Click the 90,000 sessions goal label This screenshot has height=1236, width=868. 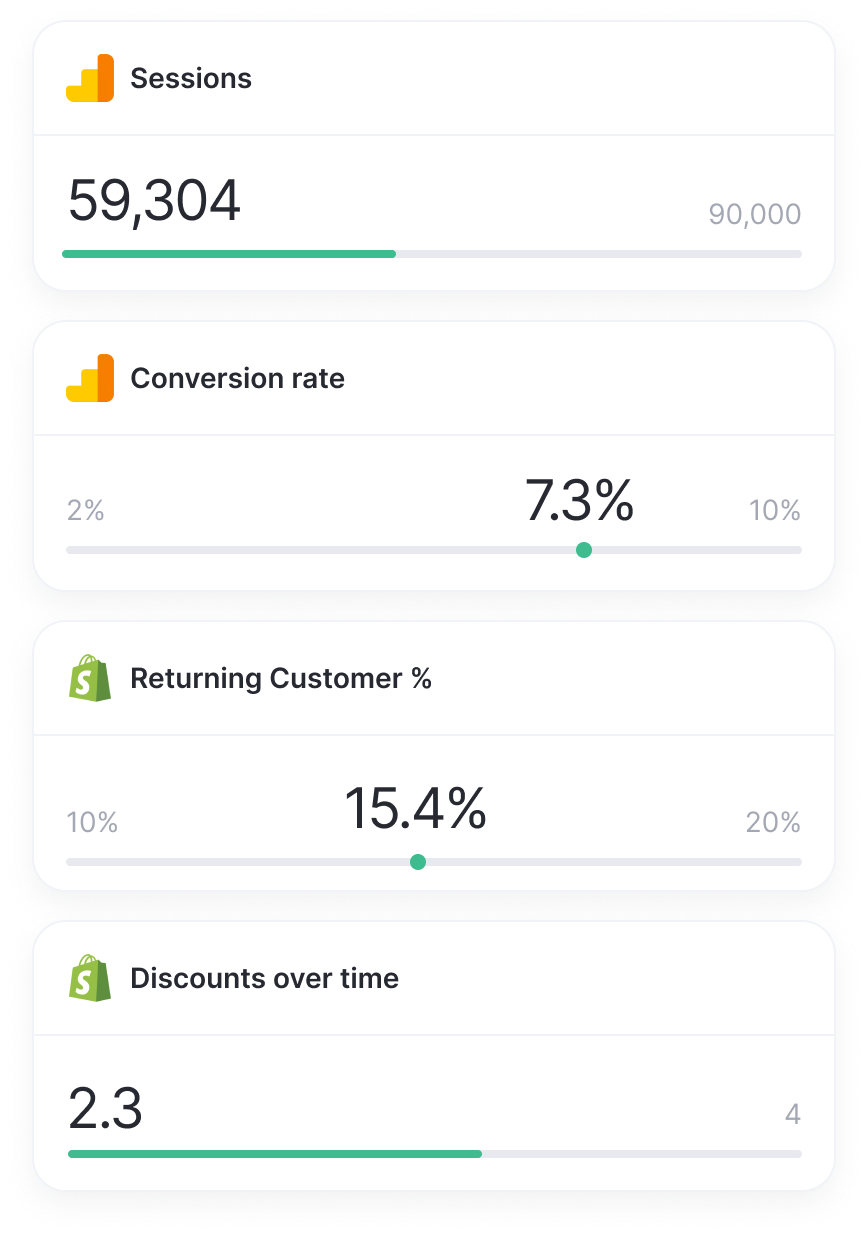tap(755, 214)
